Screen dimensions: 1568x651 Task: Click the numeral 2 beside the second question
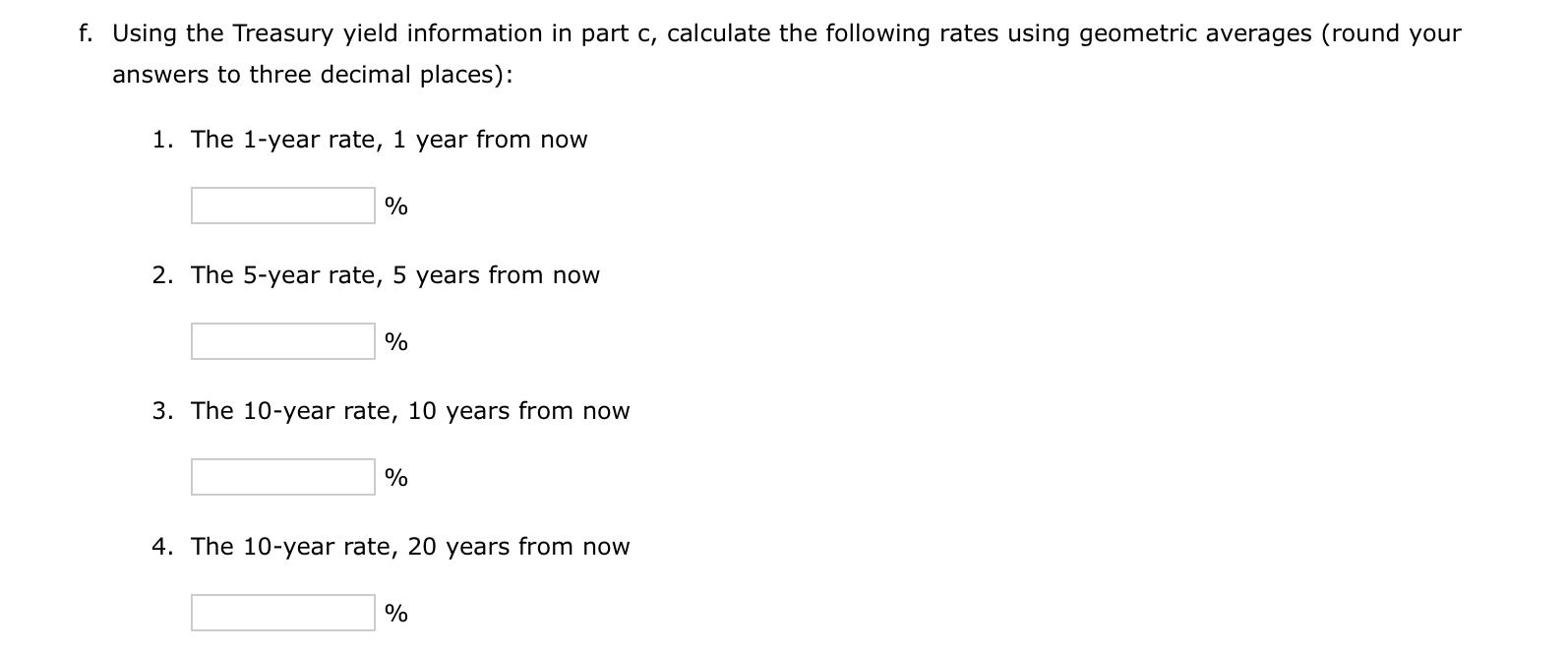159,275
